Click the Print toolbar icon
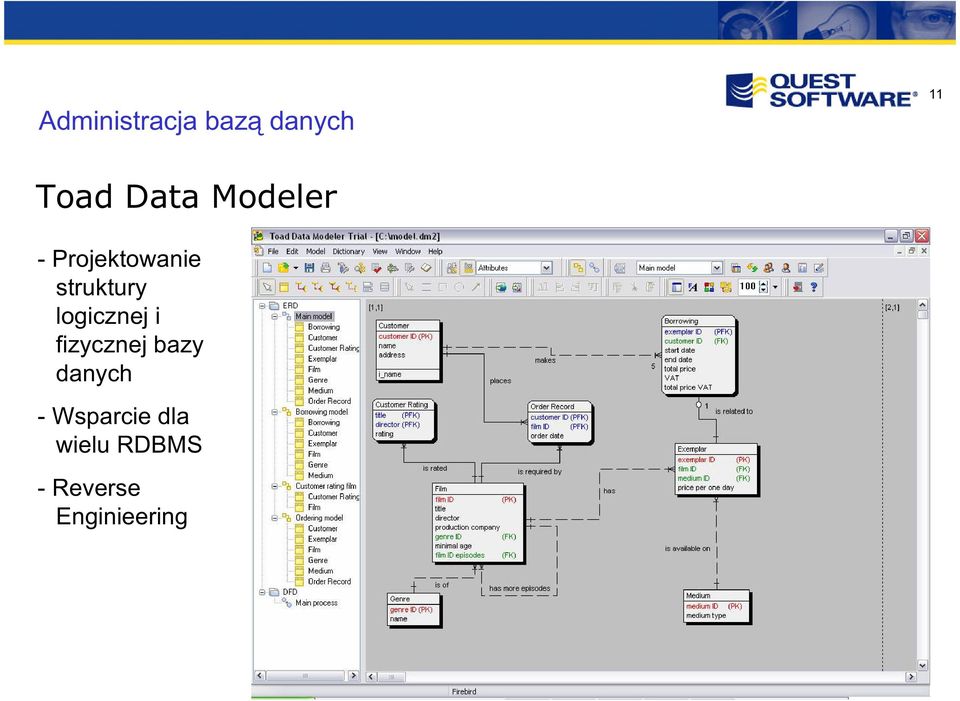The height and width of the screenshot is (701, 960). (326, 268)
